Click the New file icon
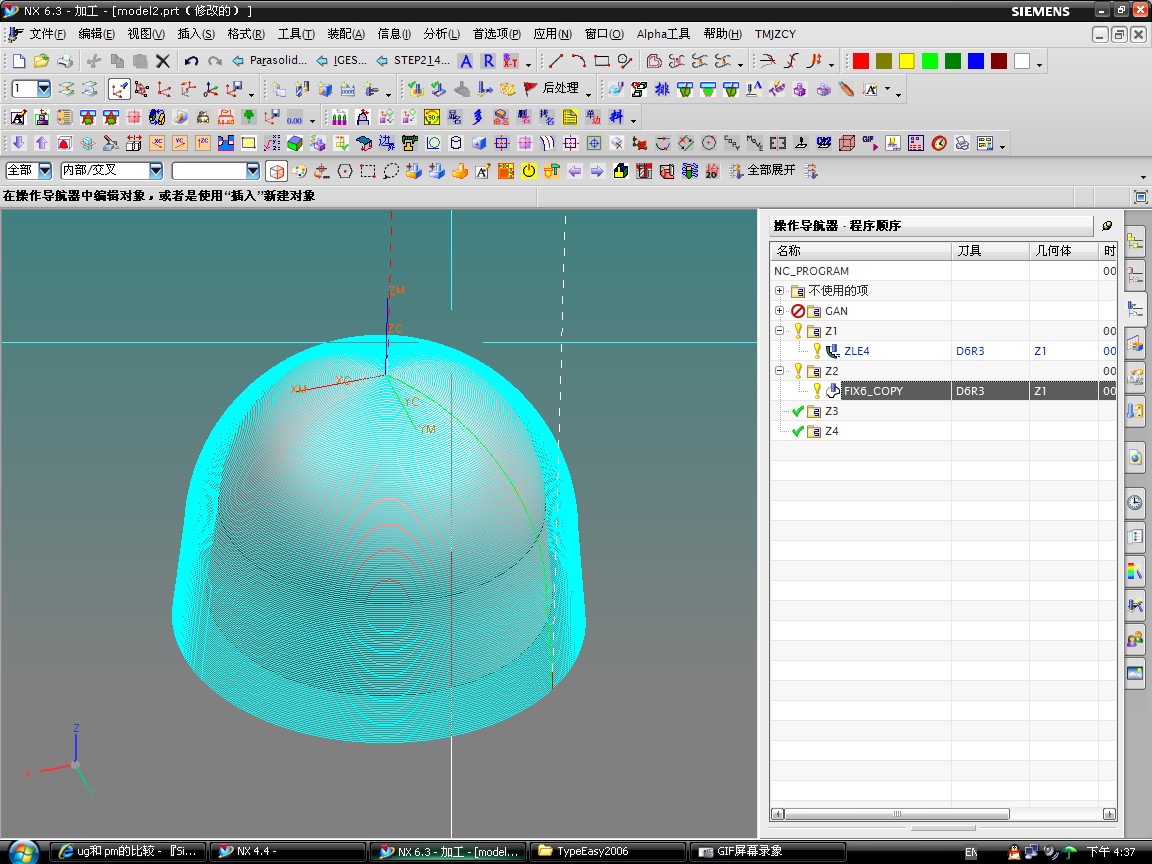1152x864 pixels. click(20, 61)
